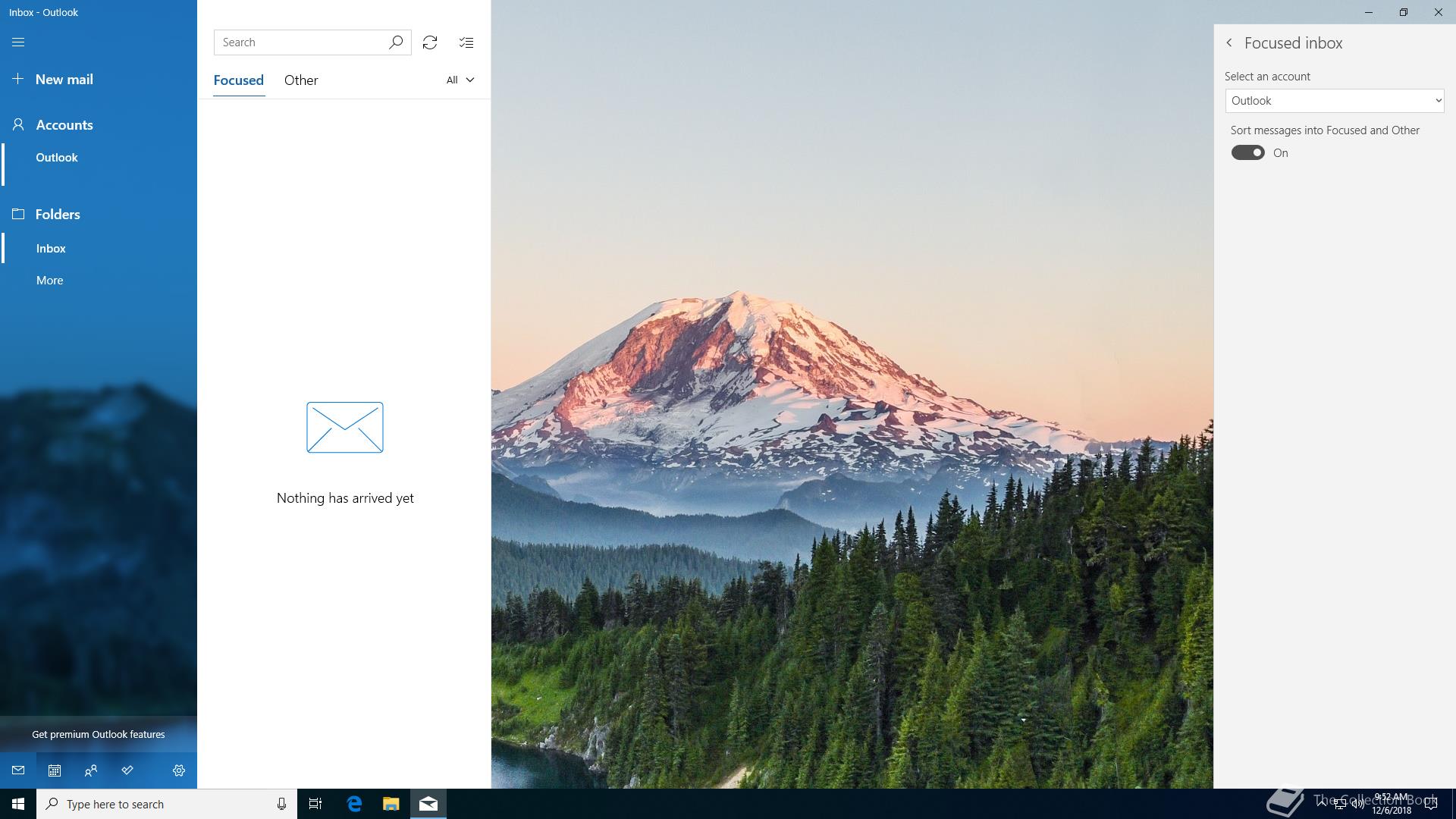Open the To-Do checkmark icon
1456x819 pixels.
[x=127, y=770]
